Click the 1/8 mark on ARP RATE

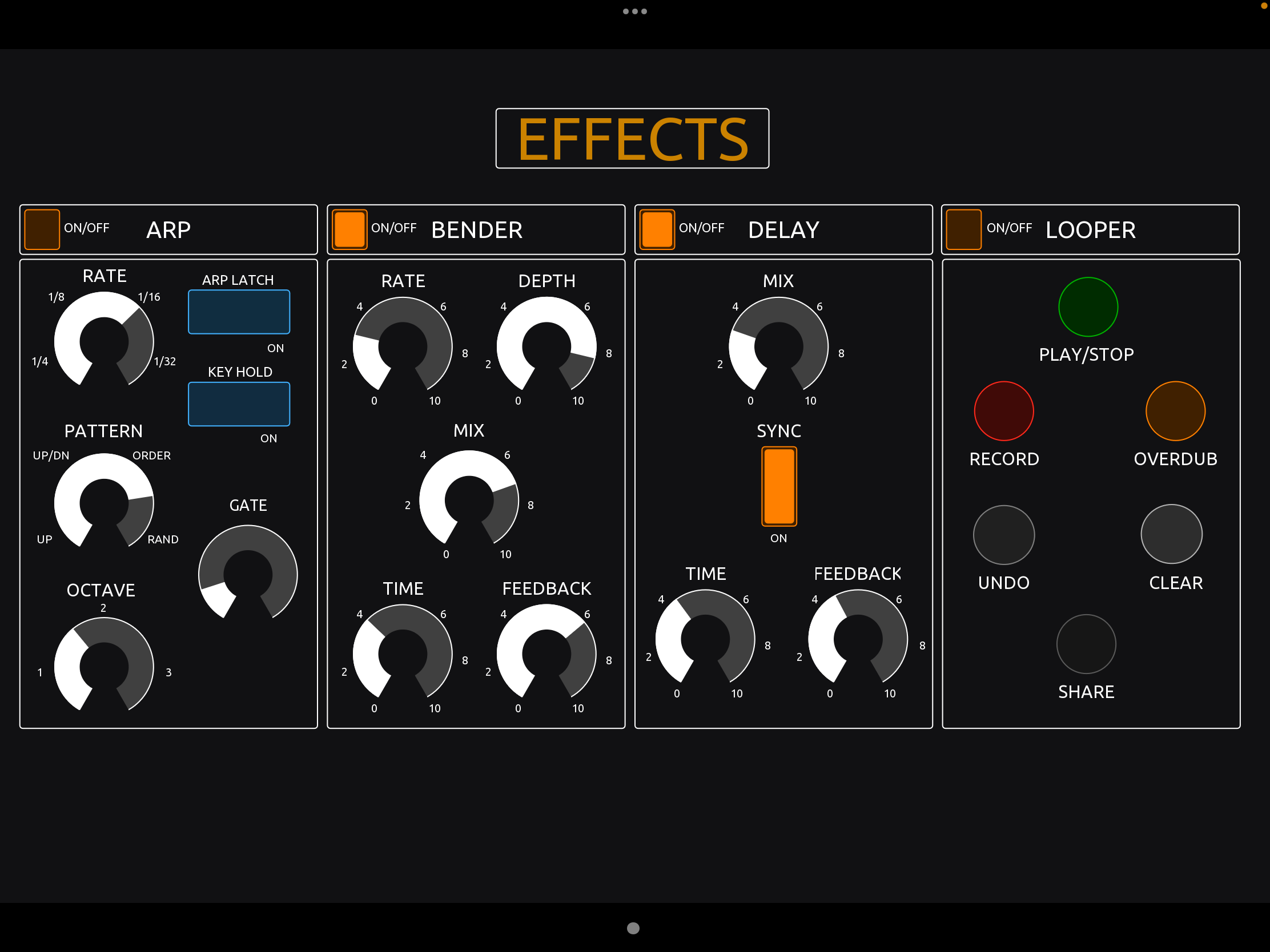(x=57, y=297)
